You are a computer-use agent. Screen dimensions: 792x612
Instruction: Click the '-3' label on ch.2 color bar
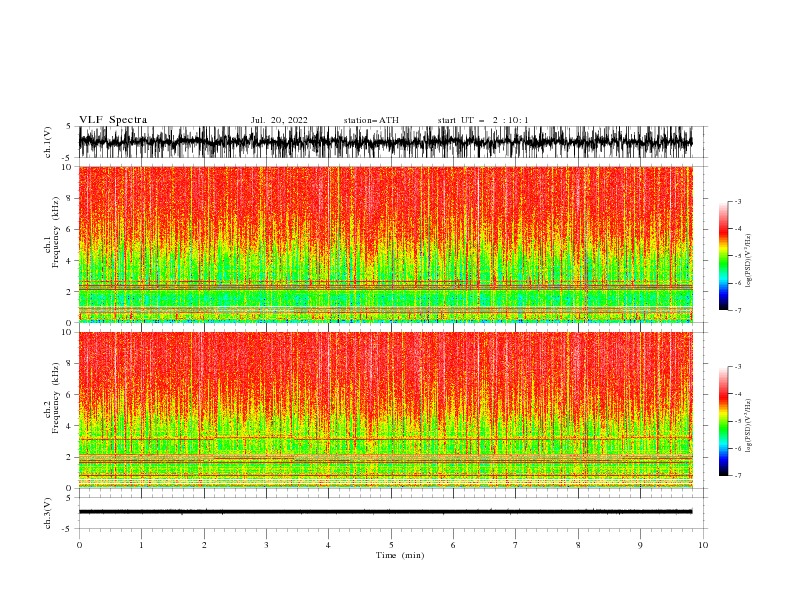(738, 367)
